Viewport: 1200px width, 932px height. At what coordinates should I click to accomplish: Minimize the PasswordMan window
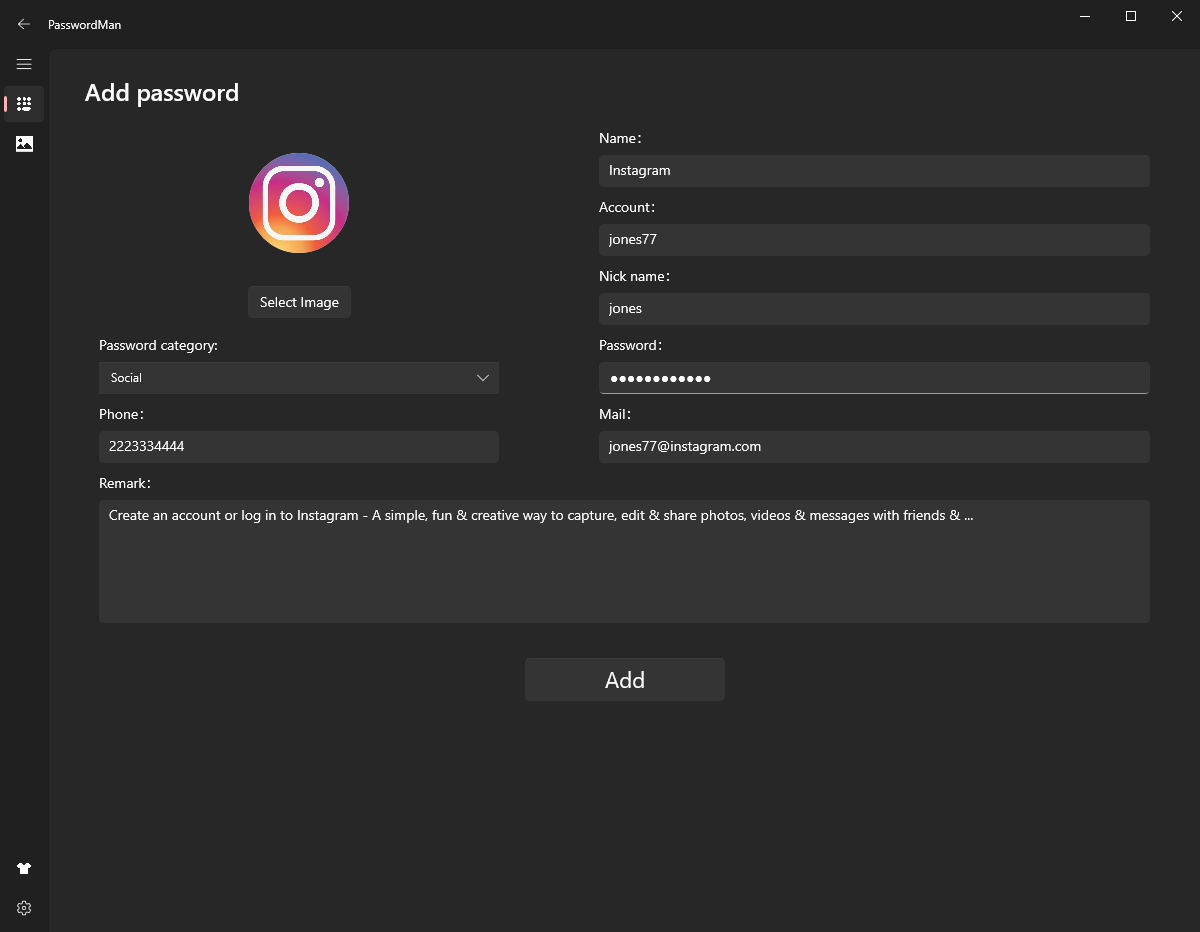point(1085,16)
